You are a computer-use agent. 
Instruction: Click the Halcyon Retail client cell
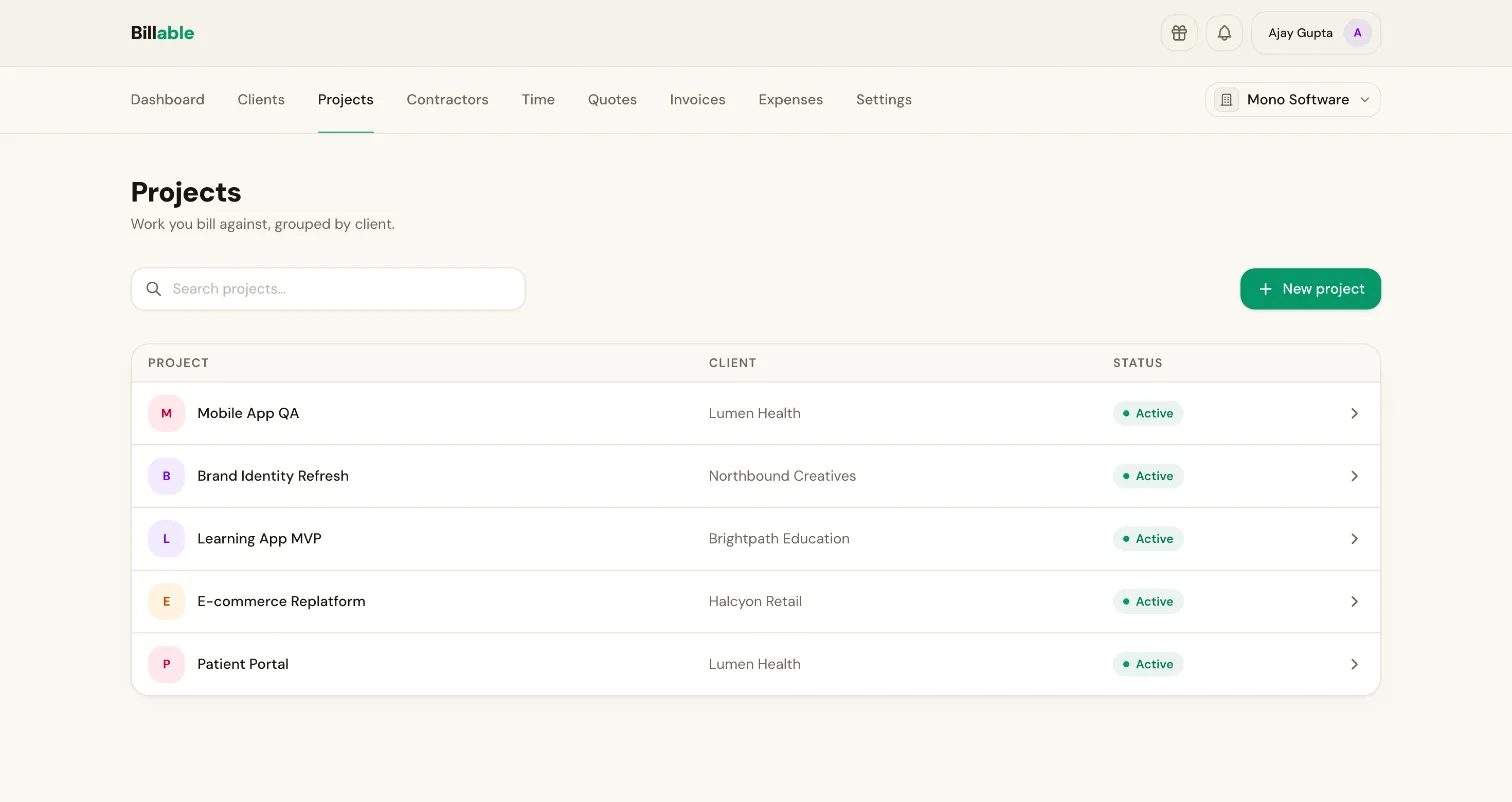(x=756, y=601)
